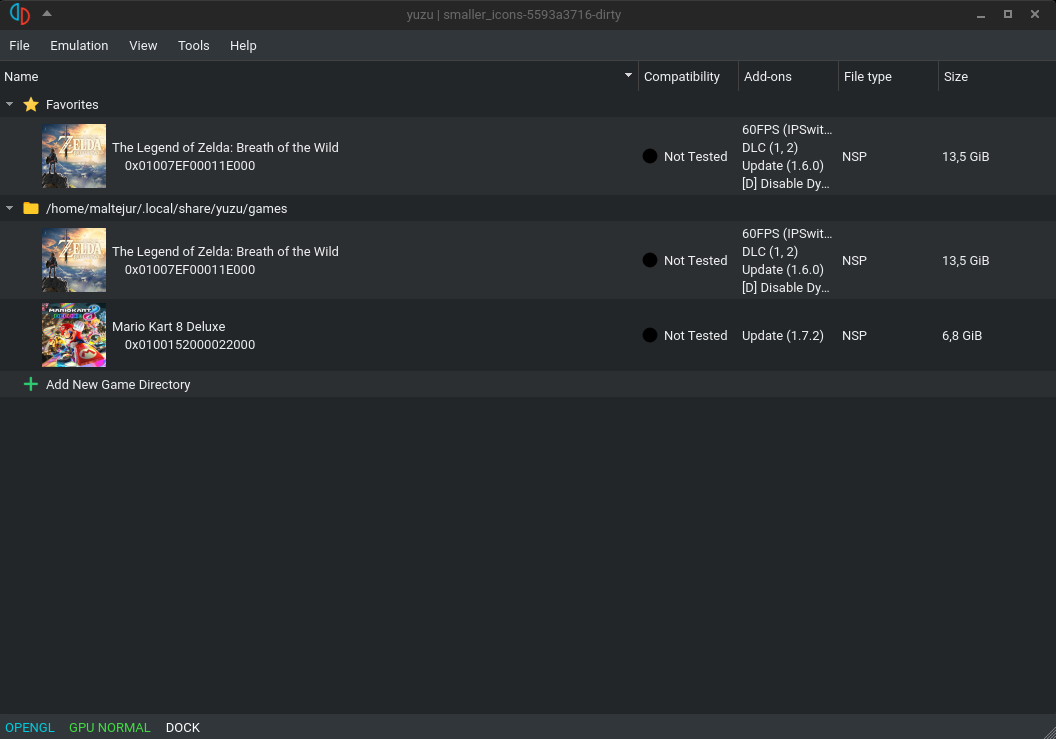The image size is (1056, 739).
Task: Click the green plus Add Directory icon
Action: 30,384
